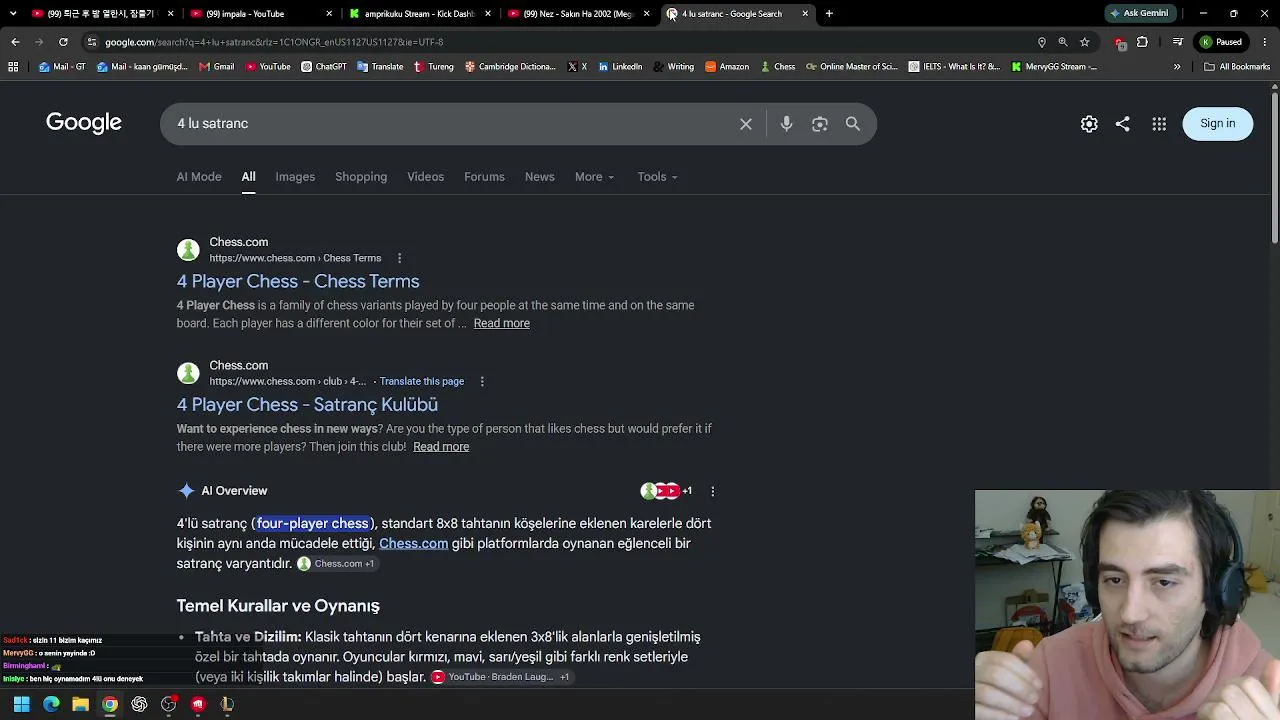Open AI Overview three-dot options menu
The image size is (1280, 720).
[713, 491]
